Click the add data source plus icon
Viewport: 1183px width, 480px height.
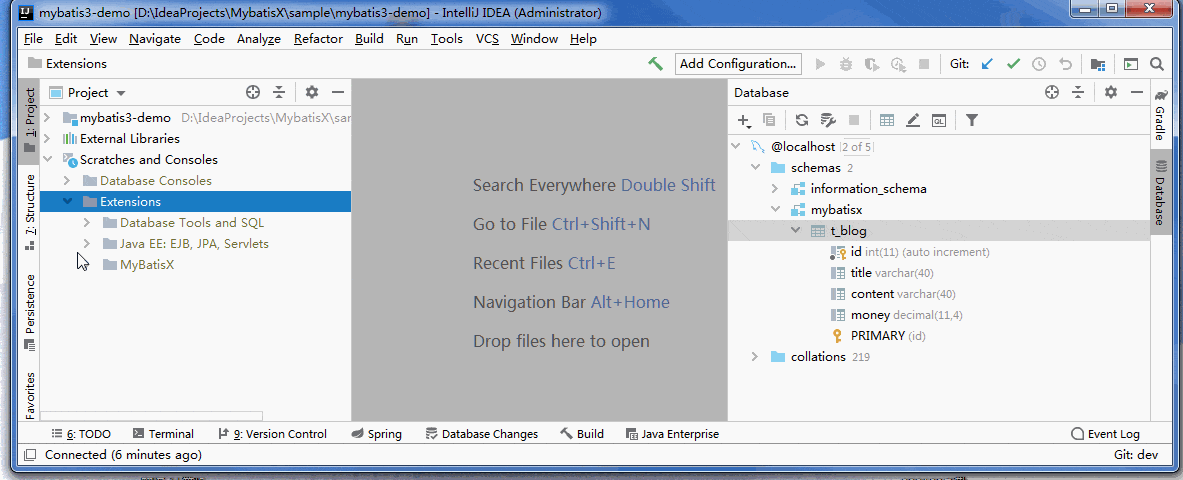pos(744,120)
